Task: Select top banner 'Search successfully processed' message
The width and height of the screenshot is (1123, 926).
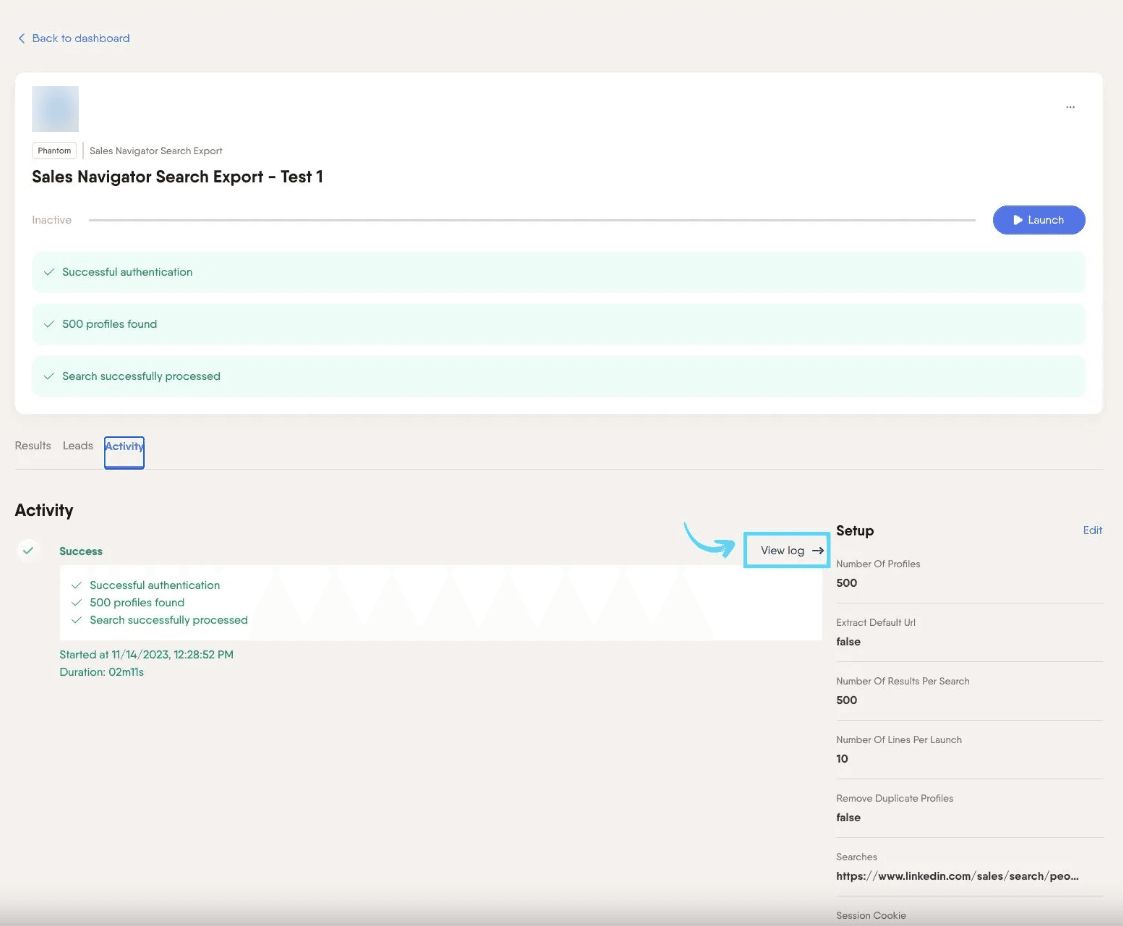Action: 559,376
